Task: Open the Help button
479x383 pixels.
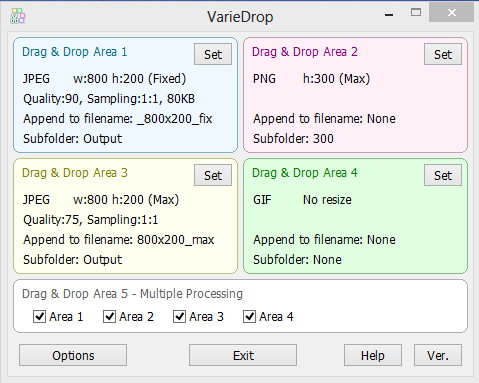Action: [x=373, y=355]
